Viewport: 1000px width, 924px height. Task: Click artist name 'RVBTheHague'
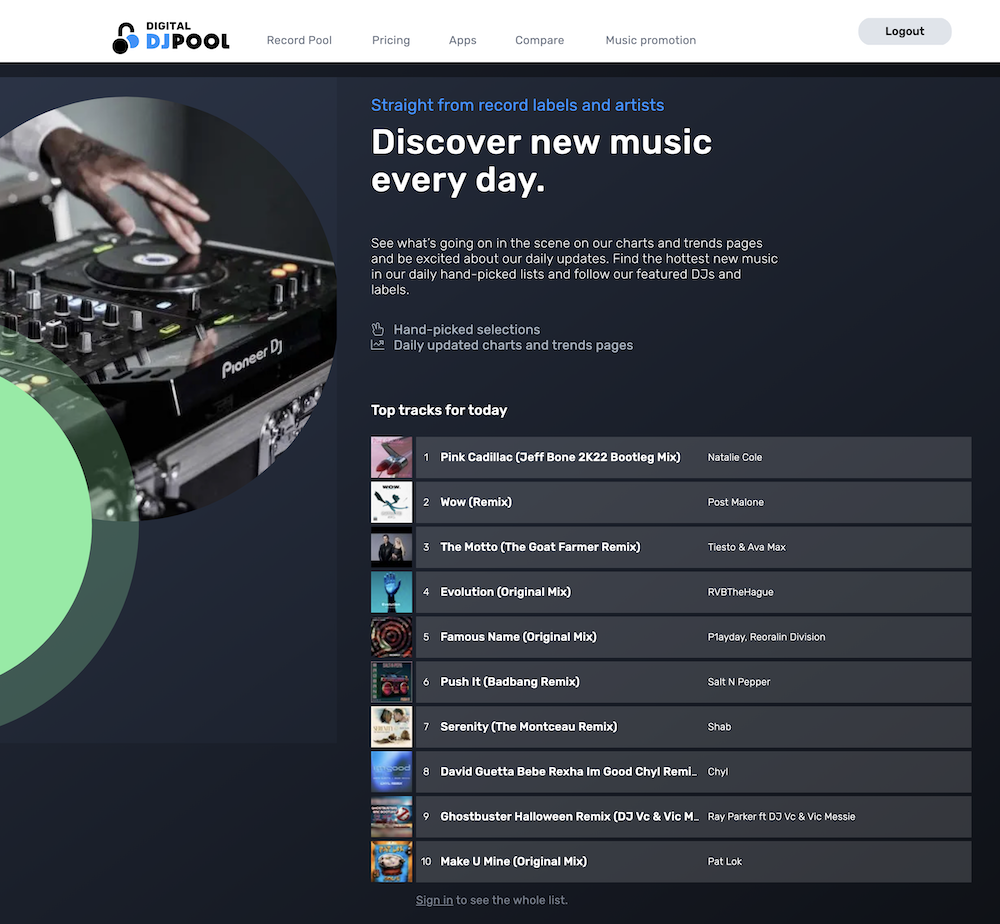pyautogui.click(x=740, y=592)
